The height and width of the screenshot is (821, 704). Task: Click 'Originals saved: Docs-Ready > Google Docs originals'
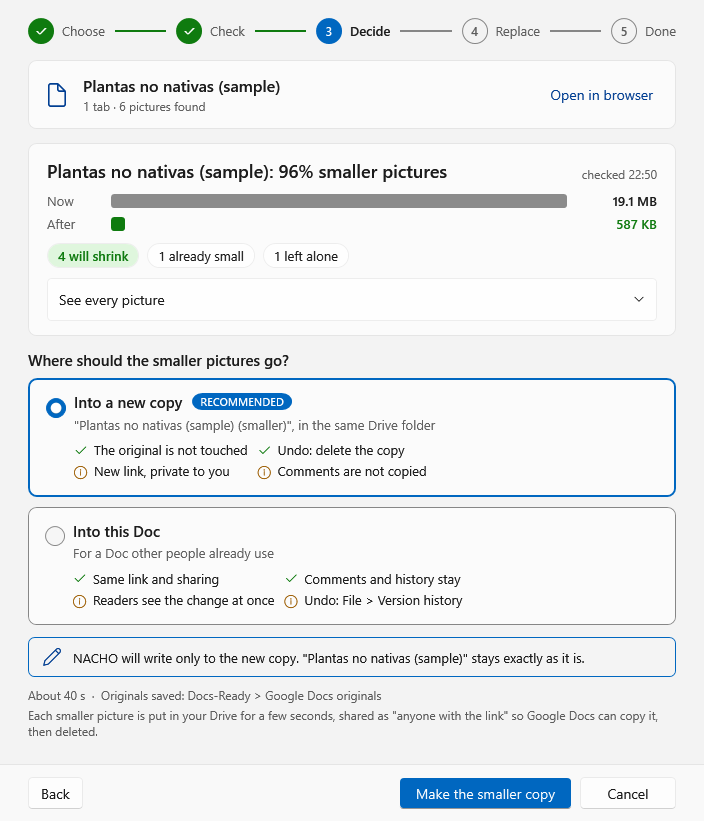(241, 696)
